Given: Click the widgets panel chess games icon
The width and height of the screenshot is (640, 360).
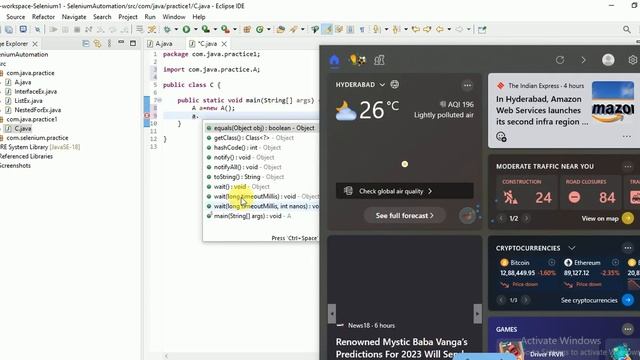Looking at the screenshot, I should [x=379, y=60].
